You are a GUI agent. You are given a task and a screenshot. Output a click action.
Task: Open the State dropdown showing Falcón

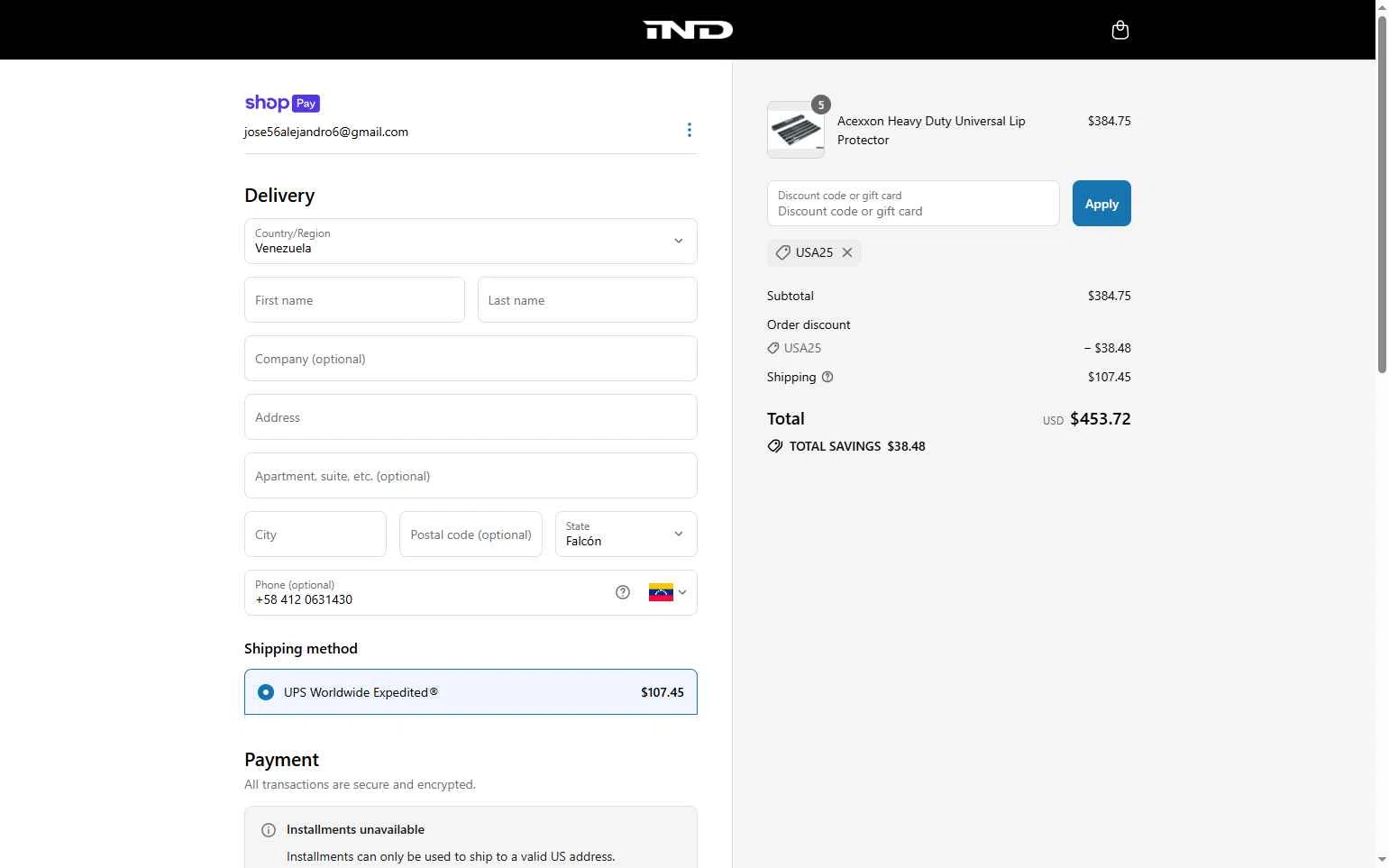pos(626,534)
